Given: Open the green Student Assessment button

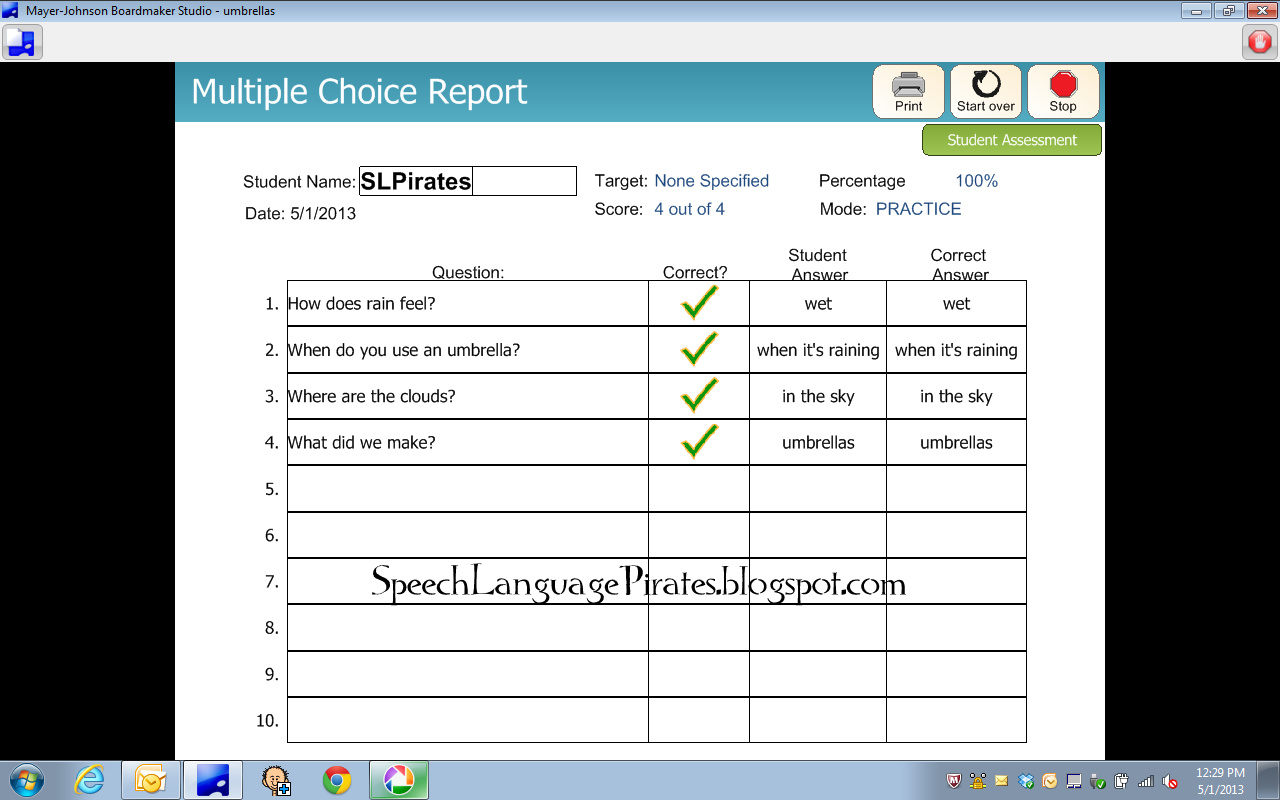Looking at the screenshot, I should [x=1011, y=140].
